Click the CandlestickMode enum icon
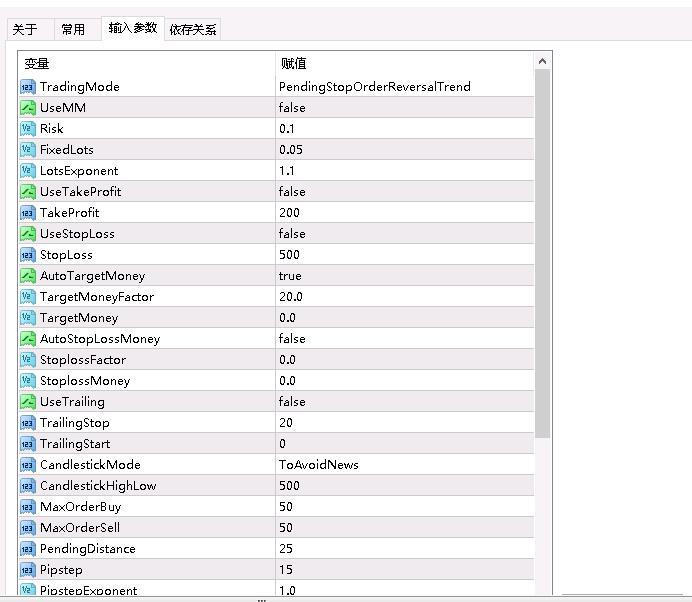Screen dimensions: 692x602 (28, 465)
